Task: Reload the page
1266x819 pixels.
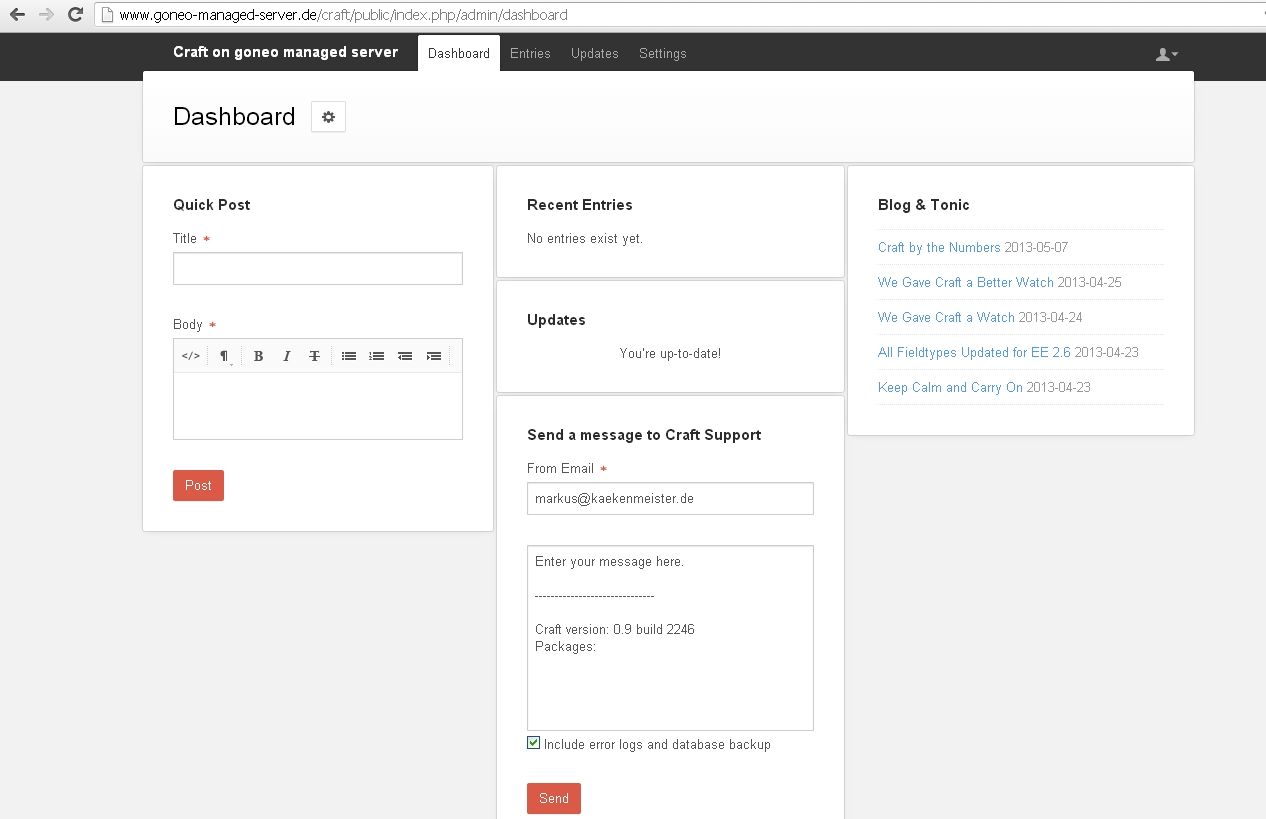Action: click(x=75, y=15)
